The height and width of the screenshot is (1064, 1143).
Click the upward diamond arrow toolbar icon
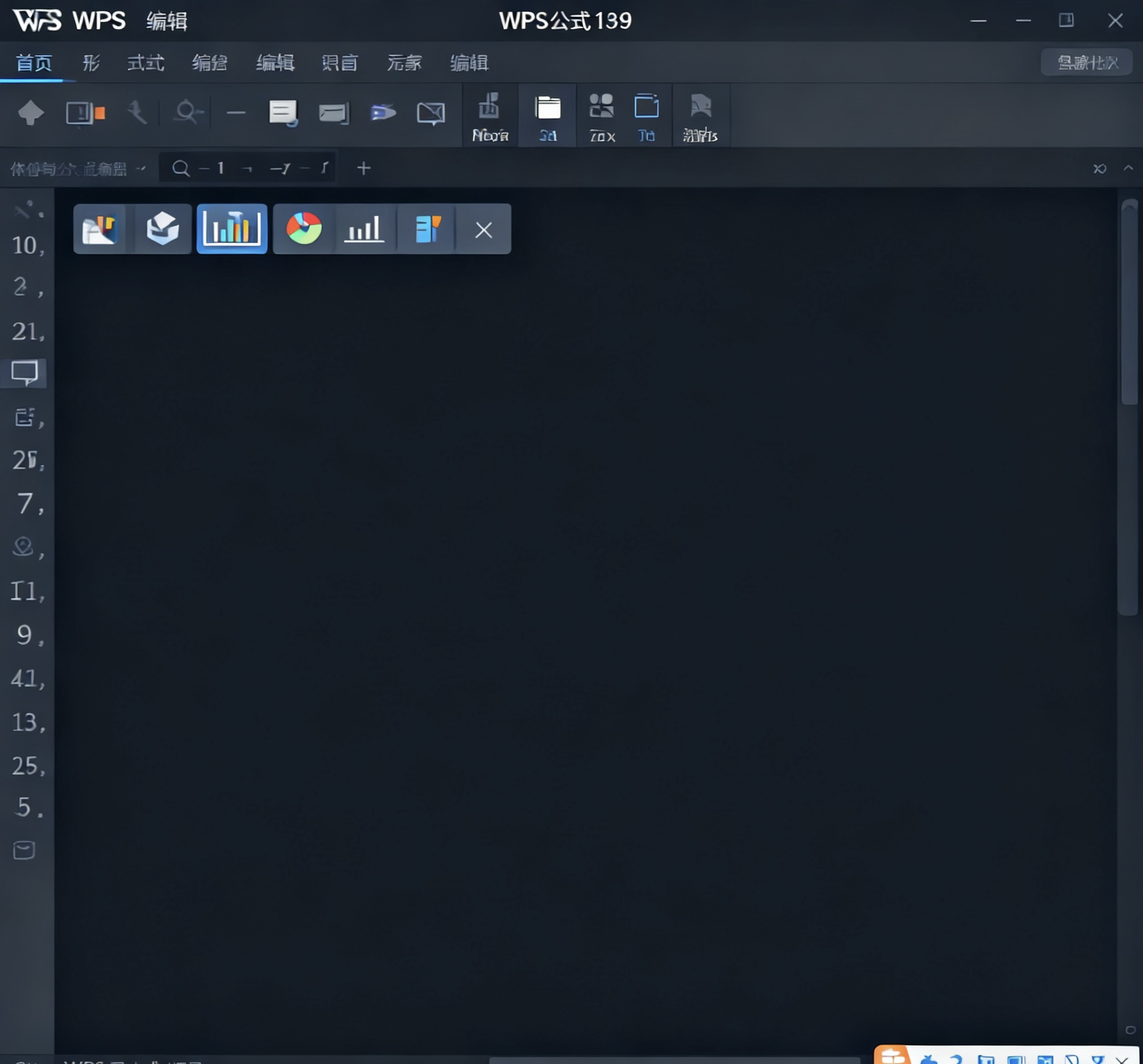[x=31, y=113]
